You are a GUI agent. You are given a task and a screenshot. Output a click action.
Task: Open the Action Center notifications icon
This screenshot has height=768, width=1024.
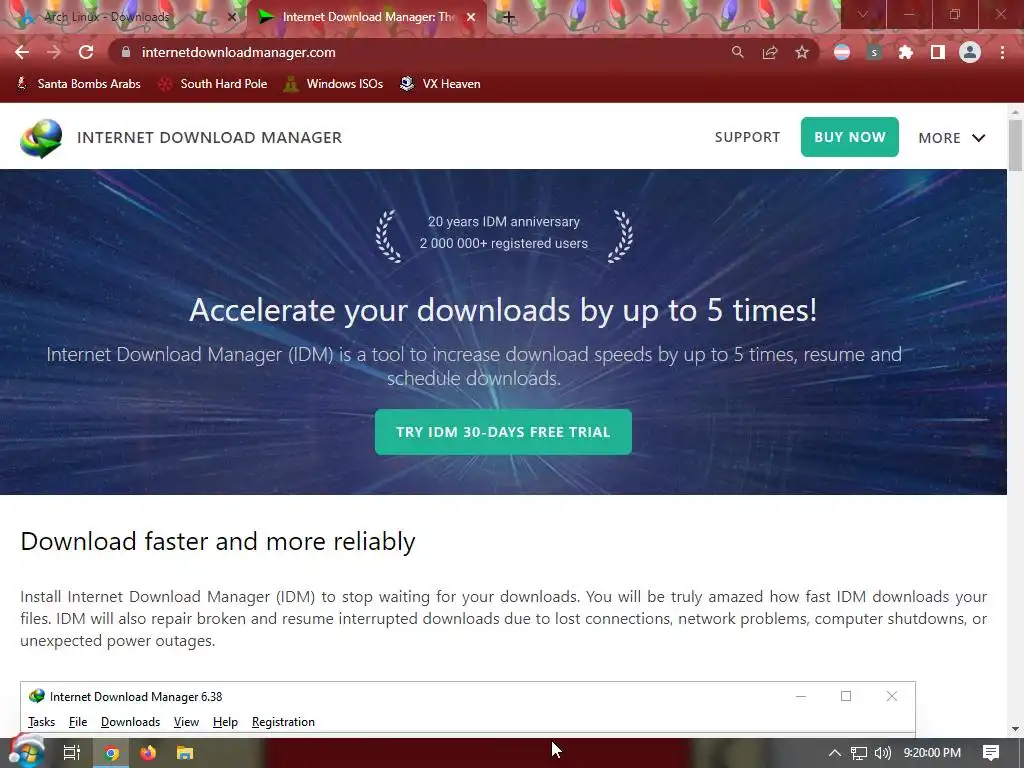pos(991,753)
